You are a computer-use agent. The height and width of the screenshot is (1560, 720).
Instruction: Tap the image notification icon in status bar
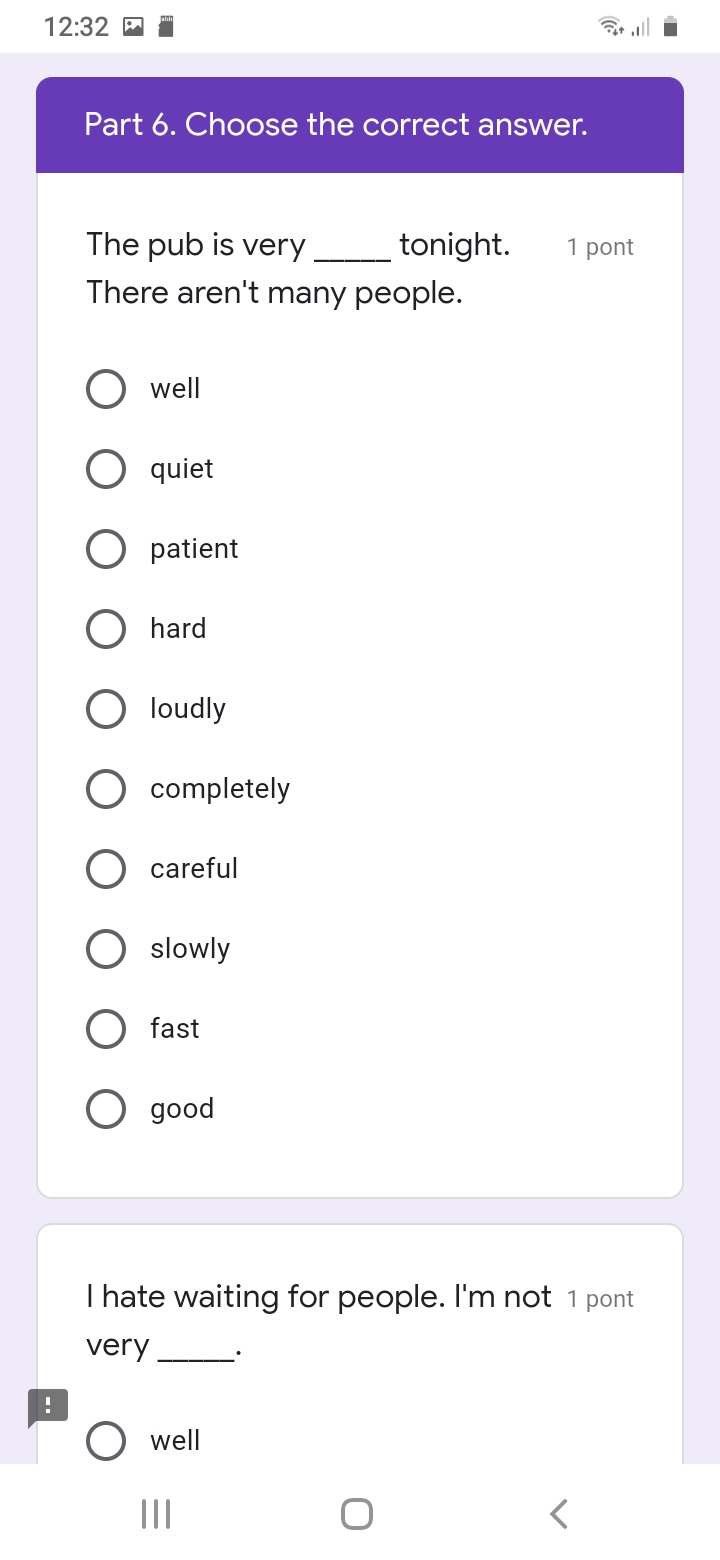tap(133, 27)
